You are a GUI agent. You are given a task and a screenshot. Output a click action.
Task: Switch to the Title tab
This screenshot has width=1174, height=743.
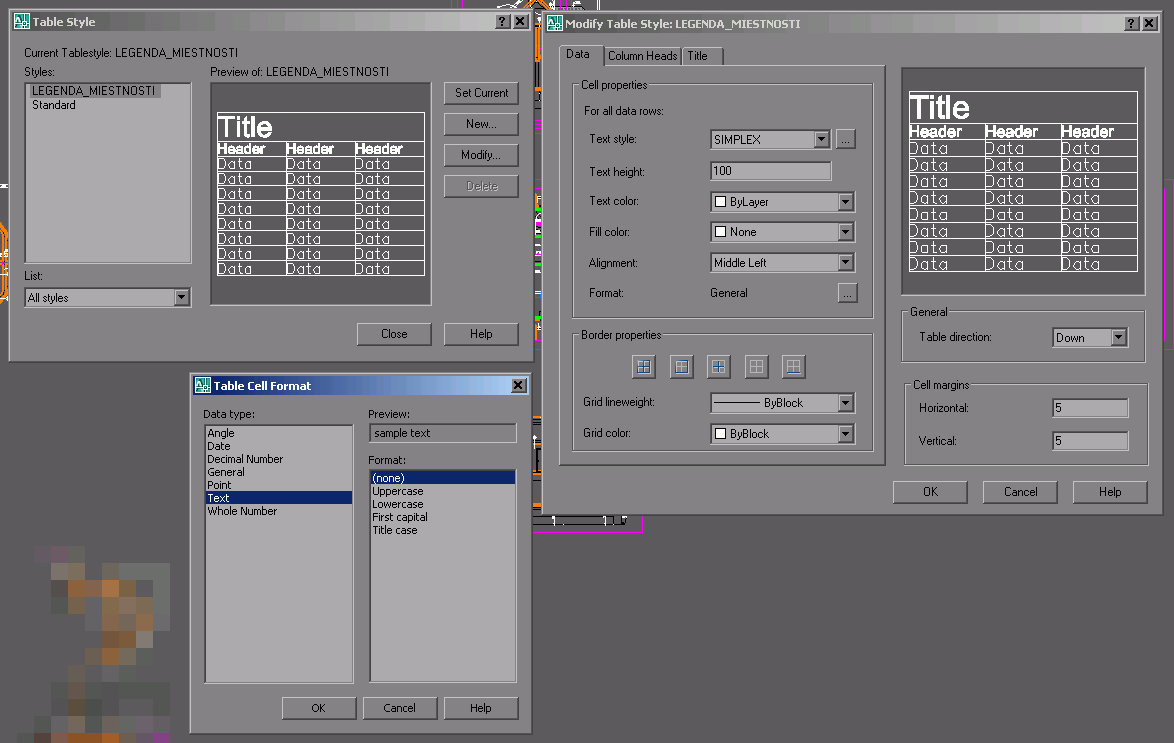pyautogui.click(x=697, y=56)
